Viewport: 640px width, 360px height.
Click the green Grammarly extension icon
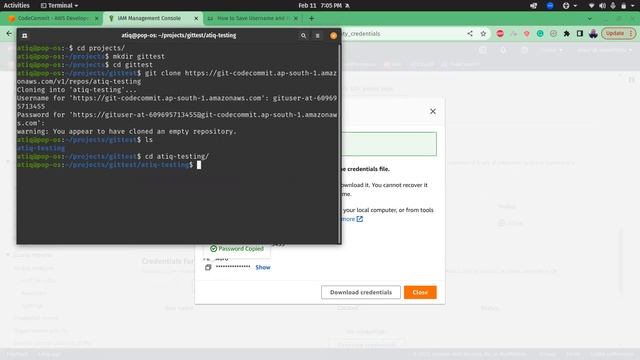click(x=540, y=33)
